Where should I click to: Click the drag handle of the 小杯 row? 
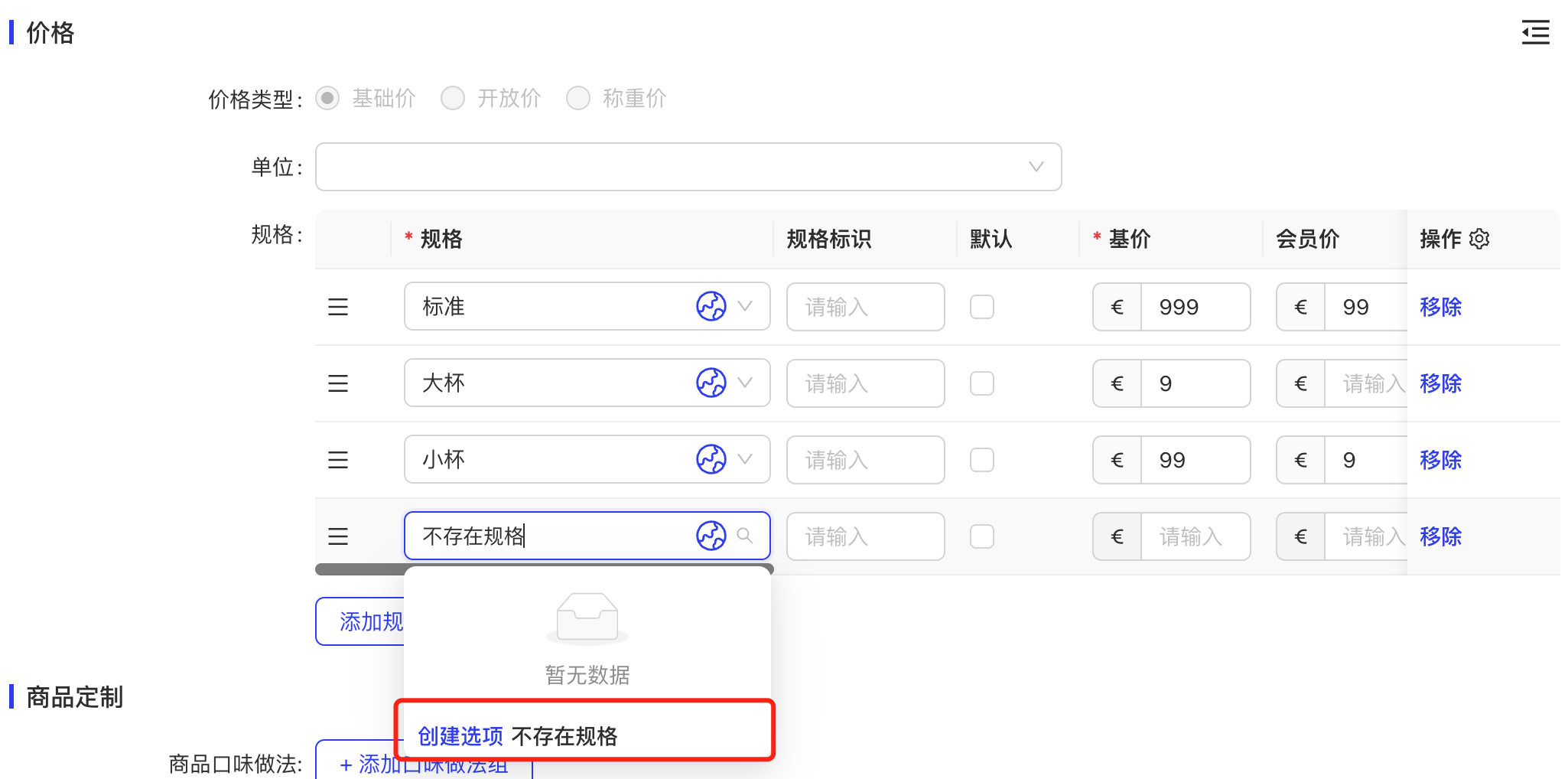(338, 460)
